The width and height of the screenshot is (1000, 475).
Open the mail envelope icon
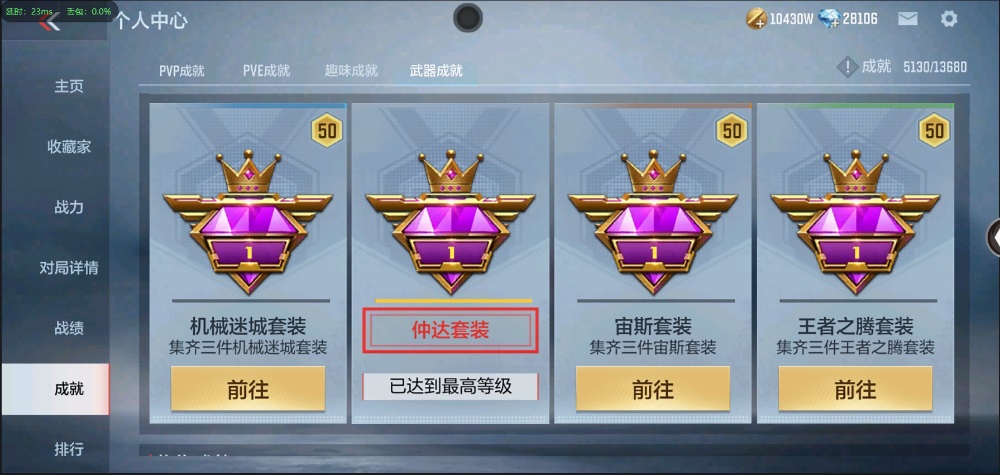[908, 19]
